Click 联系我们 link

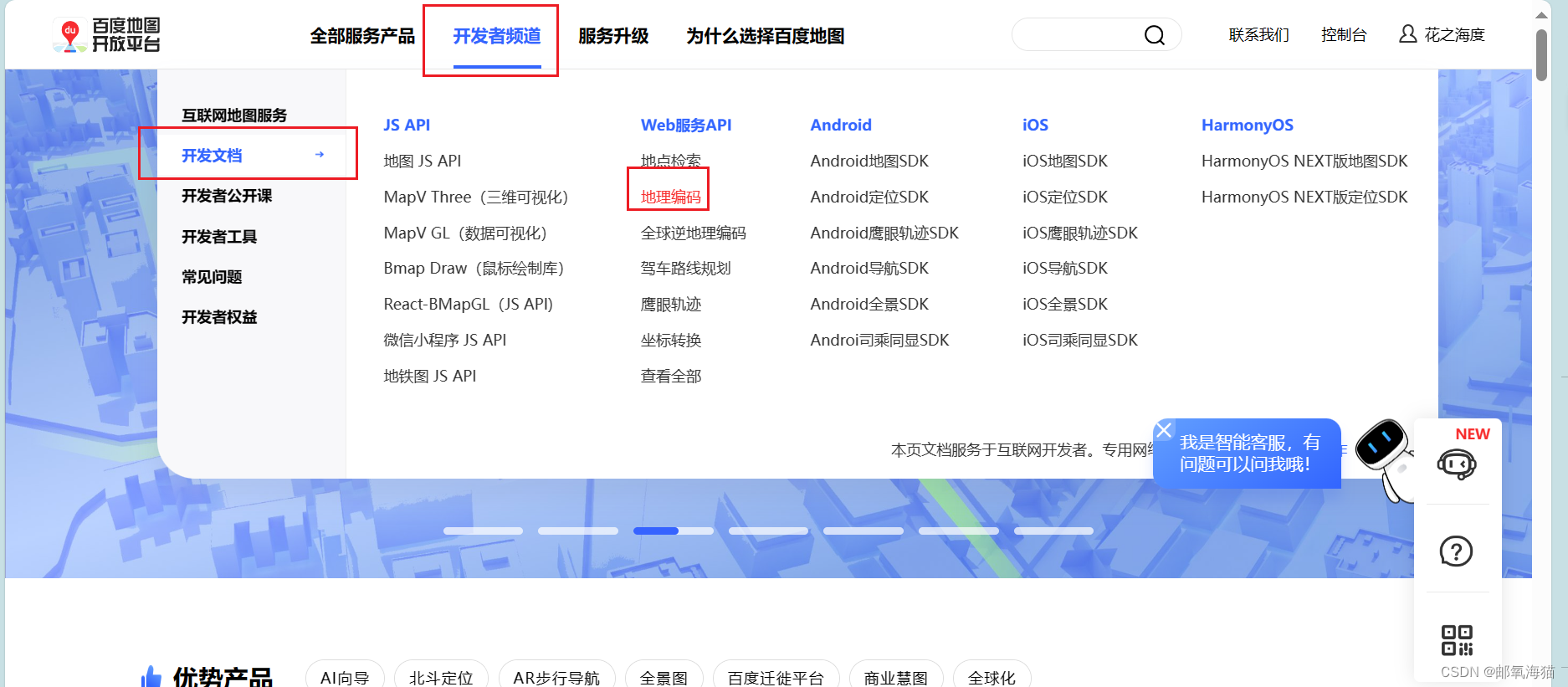coord(1258,35)
